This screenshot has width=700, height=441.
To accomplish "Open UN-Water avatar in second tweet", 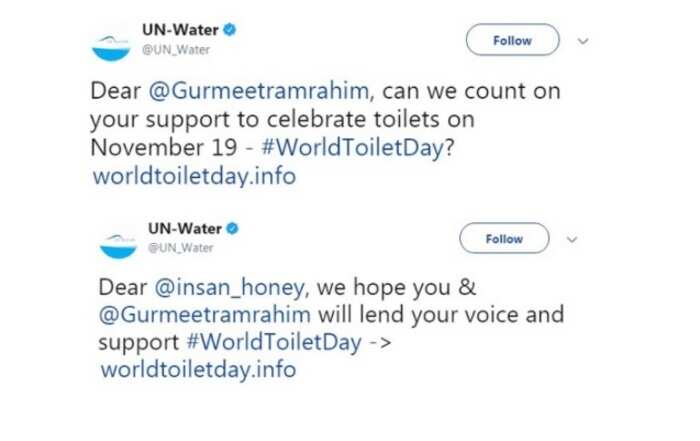I will pyautogui.click(x=118, y=246).
